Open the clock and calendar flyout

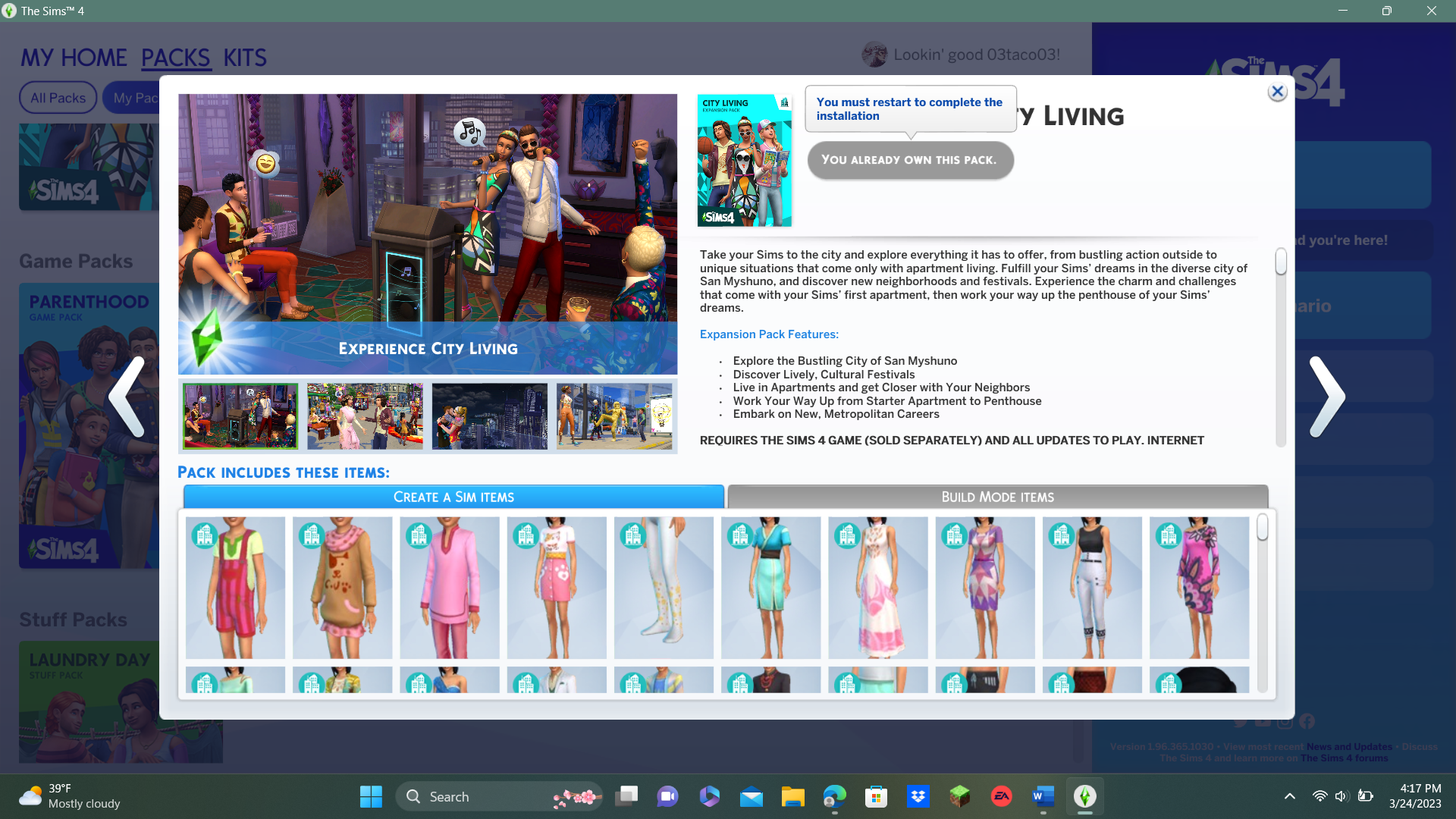1415,796
